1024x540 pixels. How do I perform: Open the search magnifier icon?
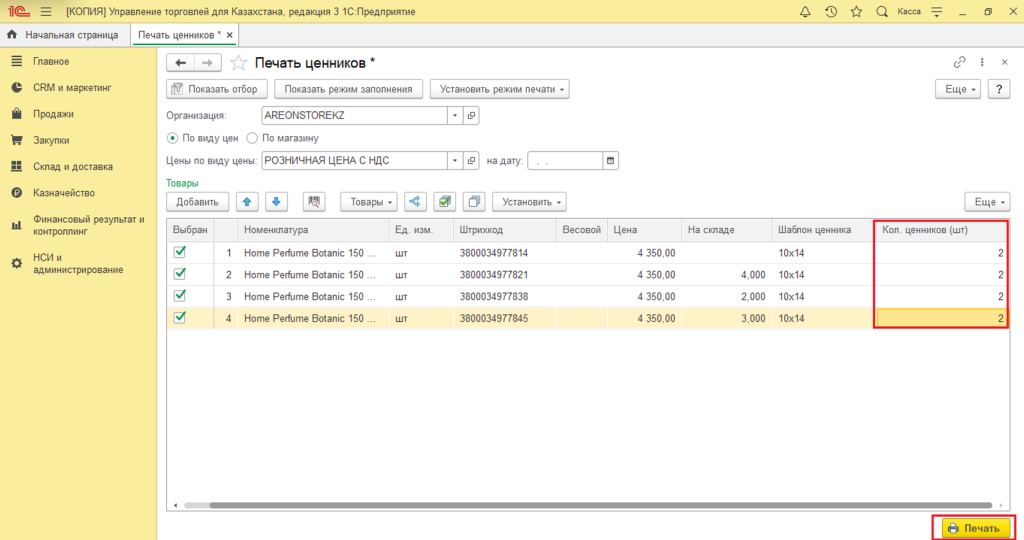coord(882,12)
